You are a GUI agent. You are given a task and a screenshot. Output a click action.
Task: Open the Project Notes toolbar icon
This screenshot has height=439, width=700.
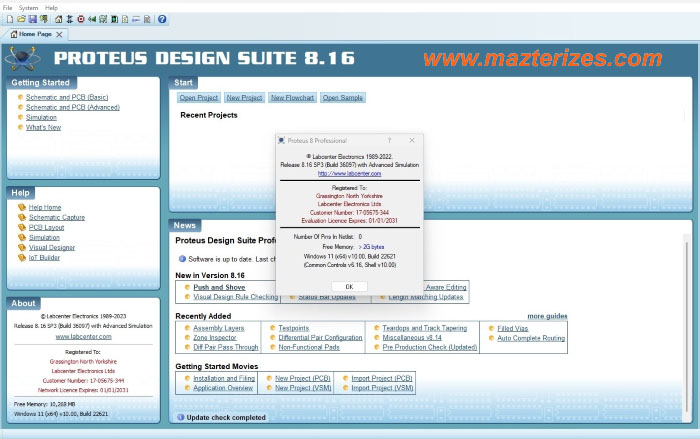(x=147, y=19)
